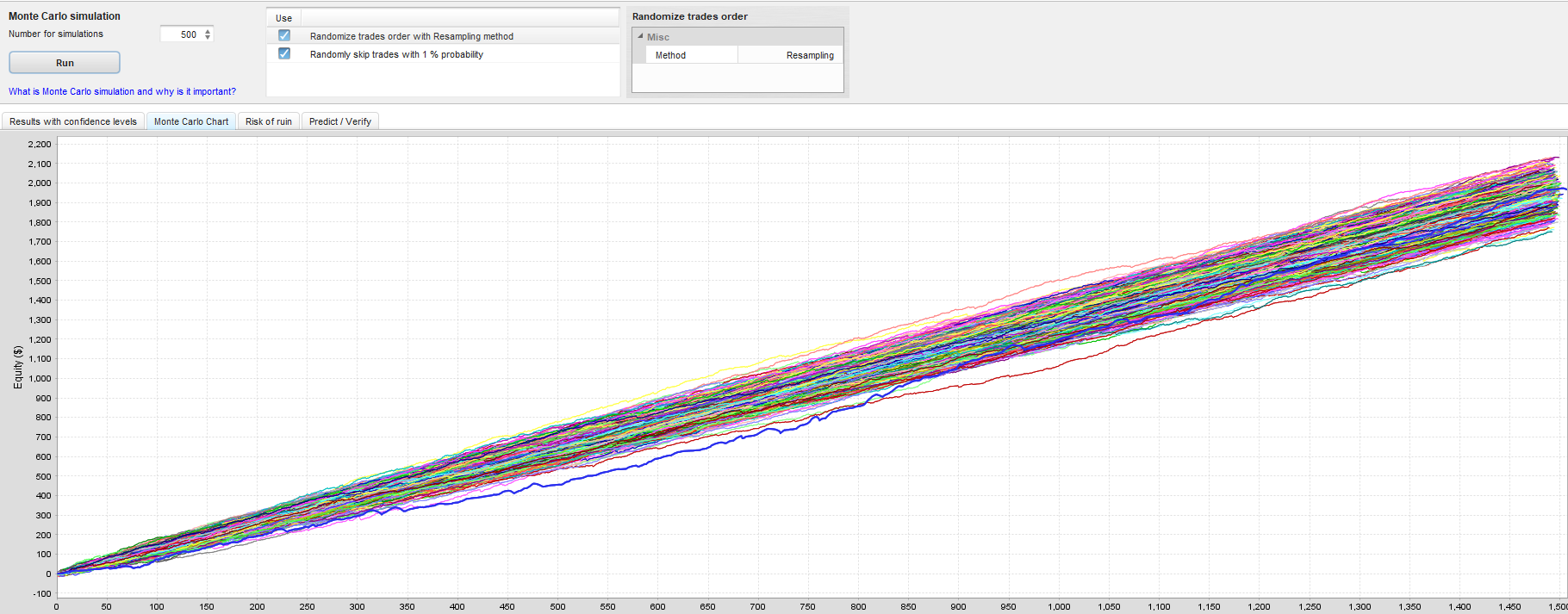Select the Monte Carlo Chart tab
Screen dimensions: 1568x614
[191, 121]
